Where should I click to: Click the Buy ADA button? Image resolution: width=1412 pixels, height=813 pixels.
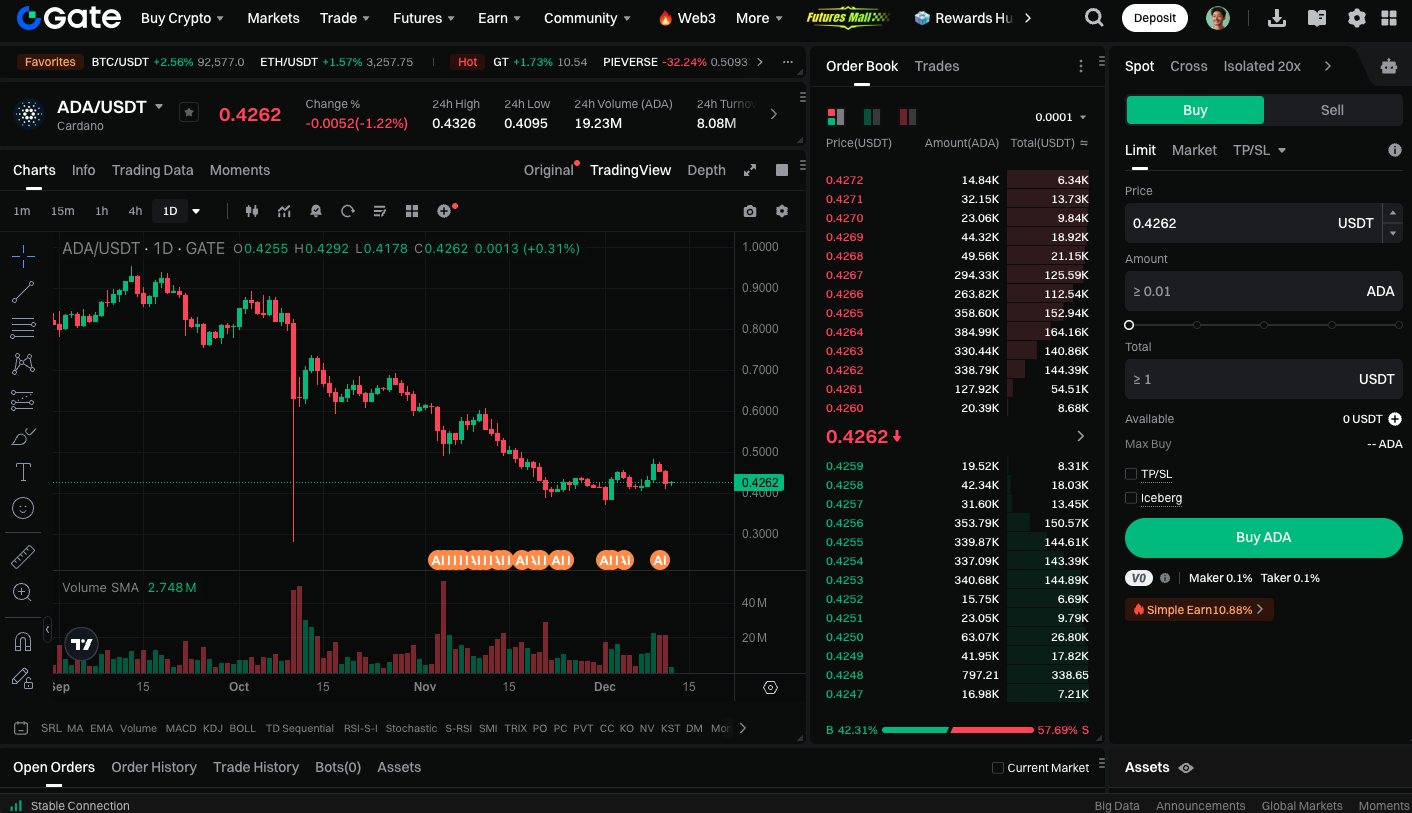(x=1264, y=537)
